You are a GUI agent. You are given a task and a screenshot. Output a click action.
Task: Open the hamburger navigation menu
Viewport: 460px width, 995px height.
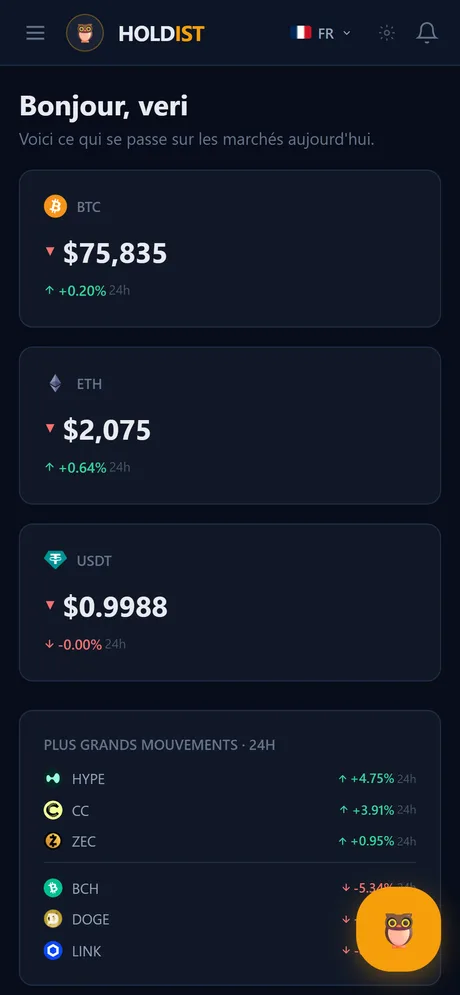[x=36, y=33]
